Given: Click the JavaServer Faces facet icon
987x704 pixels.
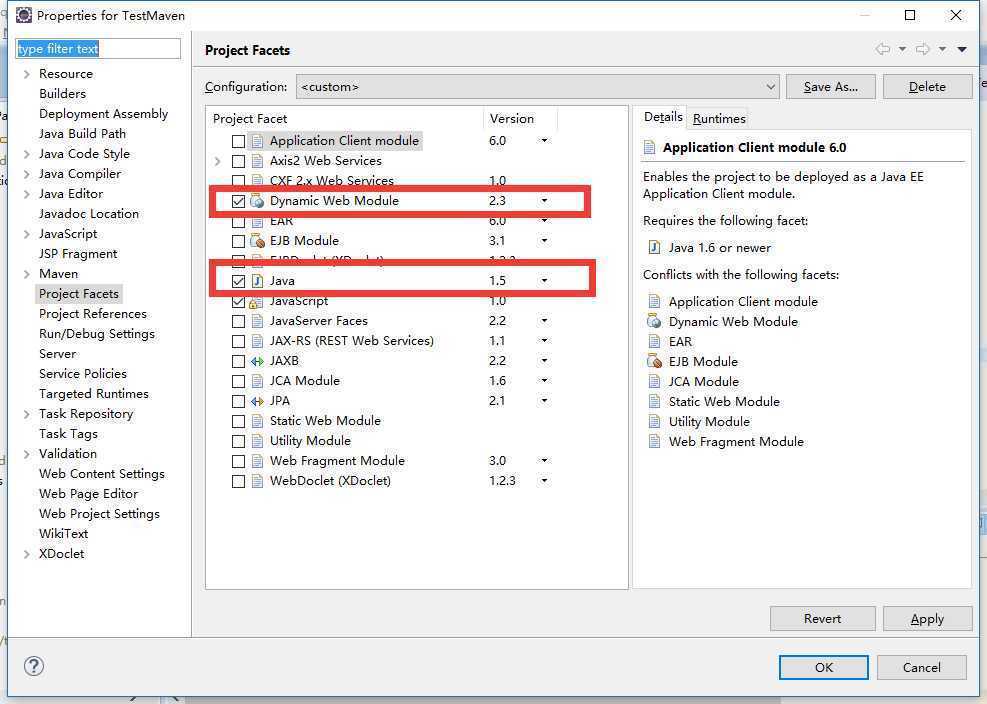Looking at the screenshot, I should (x=257, y=321).
